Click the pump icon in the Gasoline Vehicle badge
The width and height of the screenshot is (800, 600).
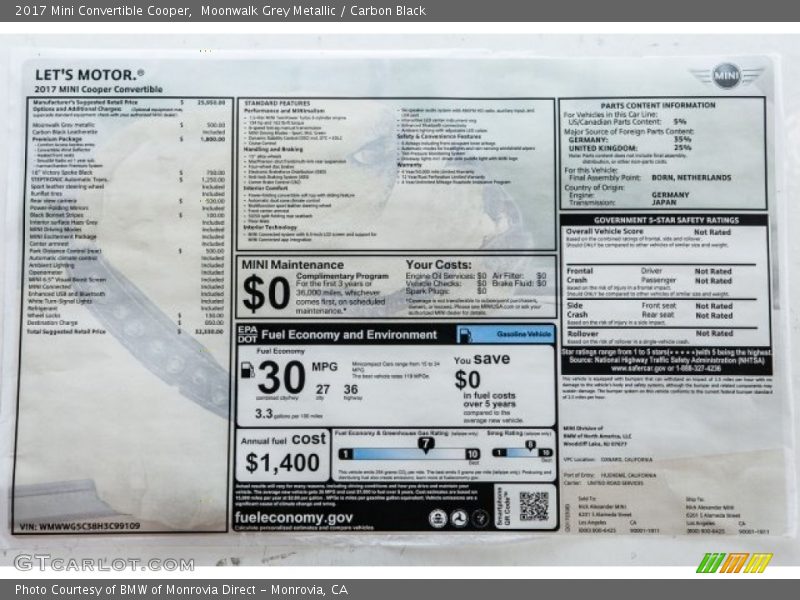coord(465,335)
